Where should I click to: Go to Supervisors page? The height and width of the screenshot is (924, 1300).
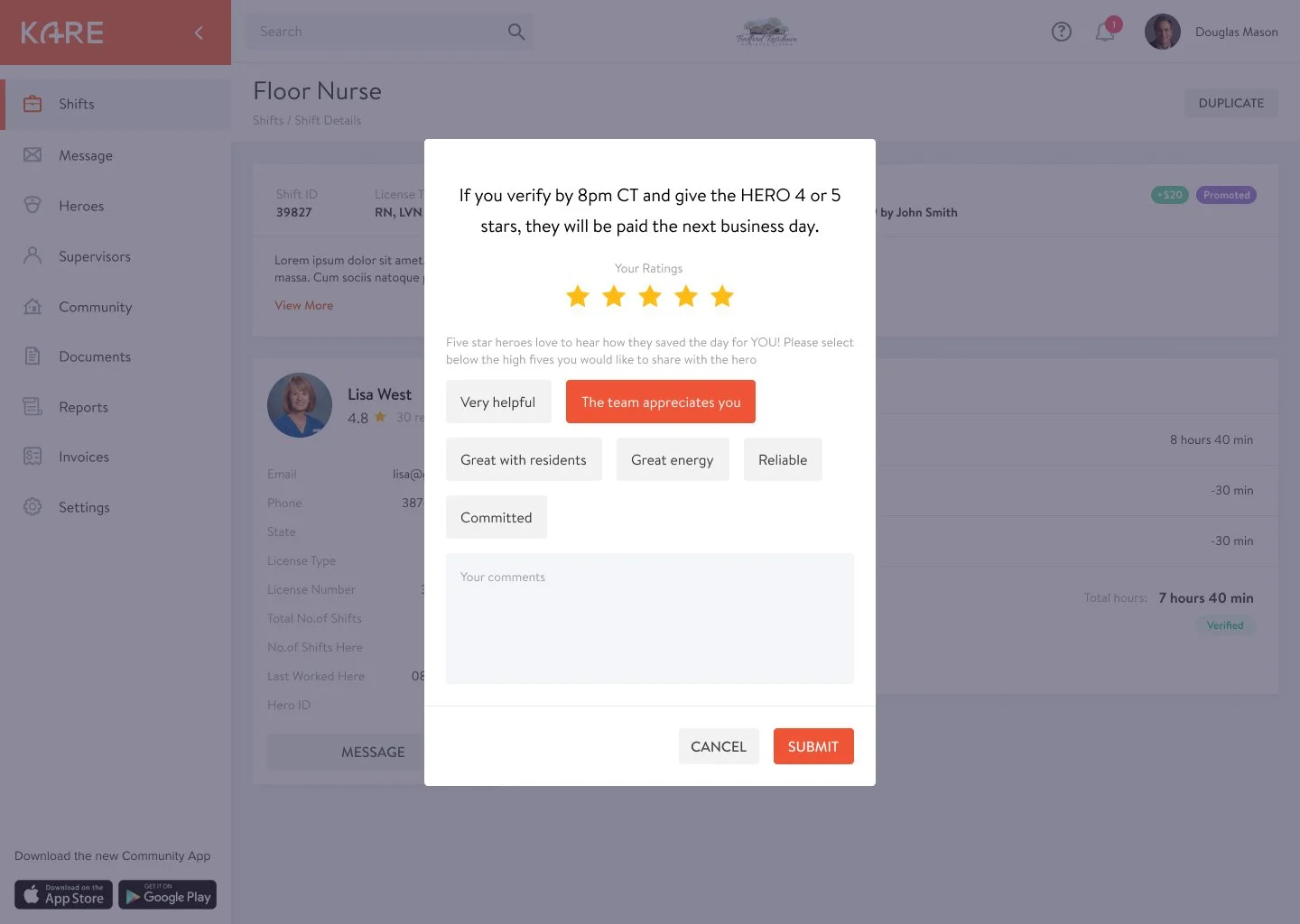click(116, 256)
